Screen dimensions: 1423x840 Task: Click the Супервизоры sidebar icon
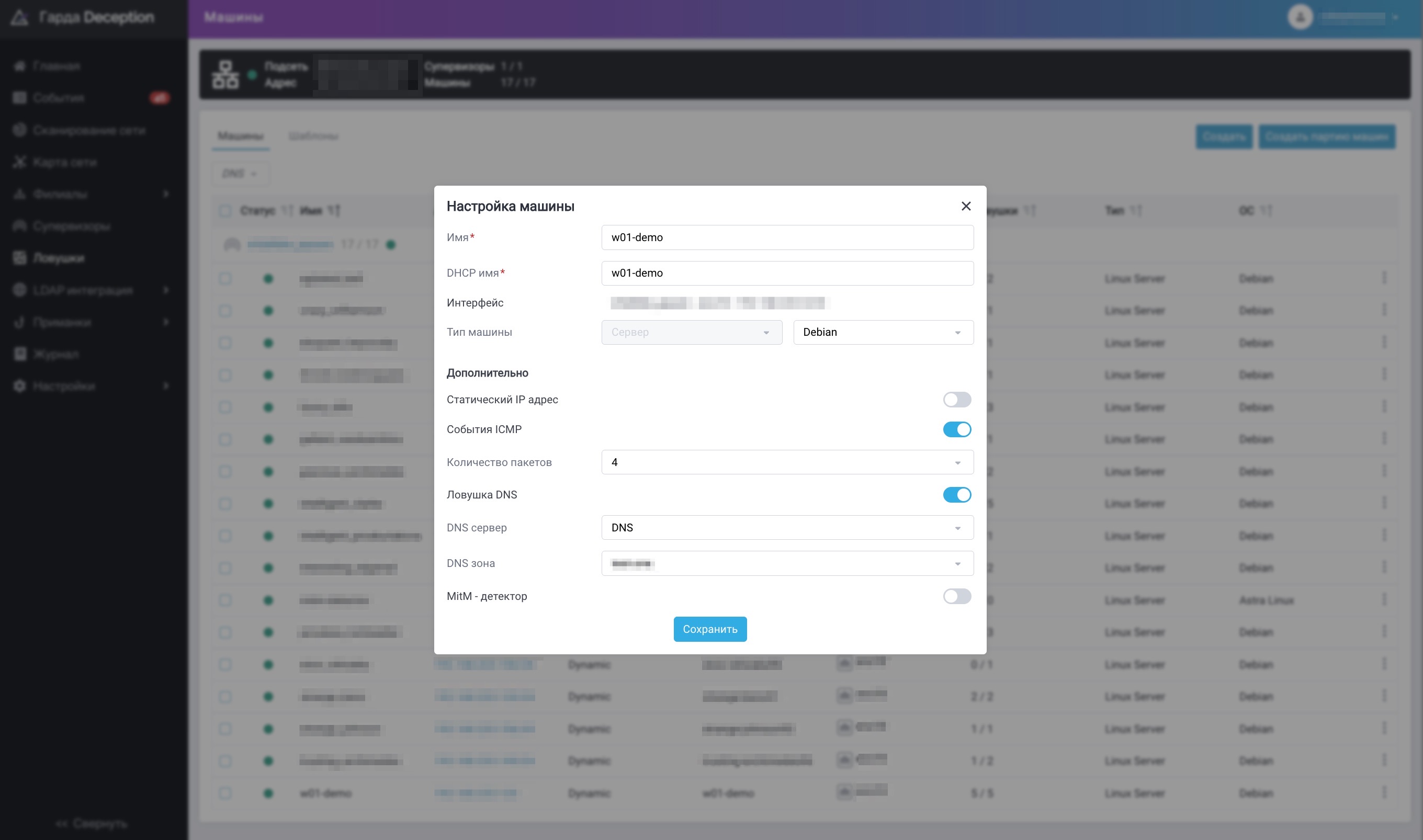(20, 226)
